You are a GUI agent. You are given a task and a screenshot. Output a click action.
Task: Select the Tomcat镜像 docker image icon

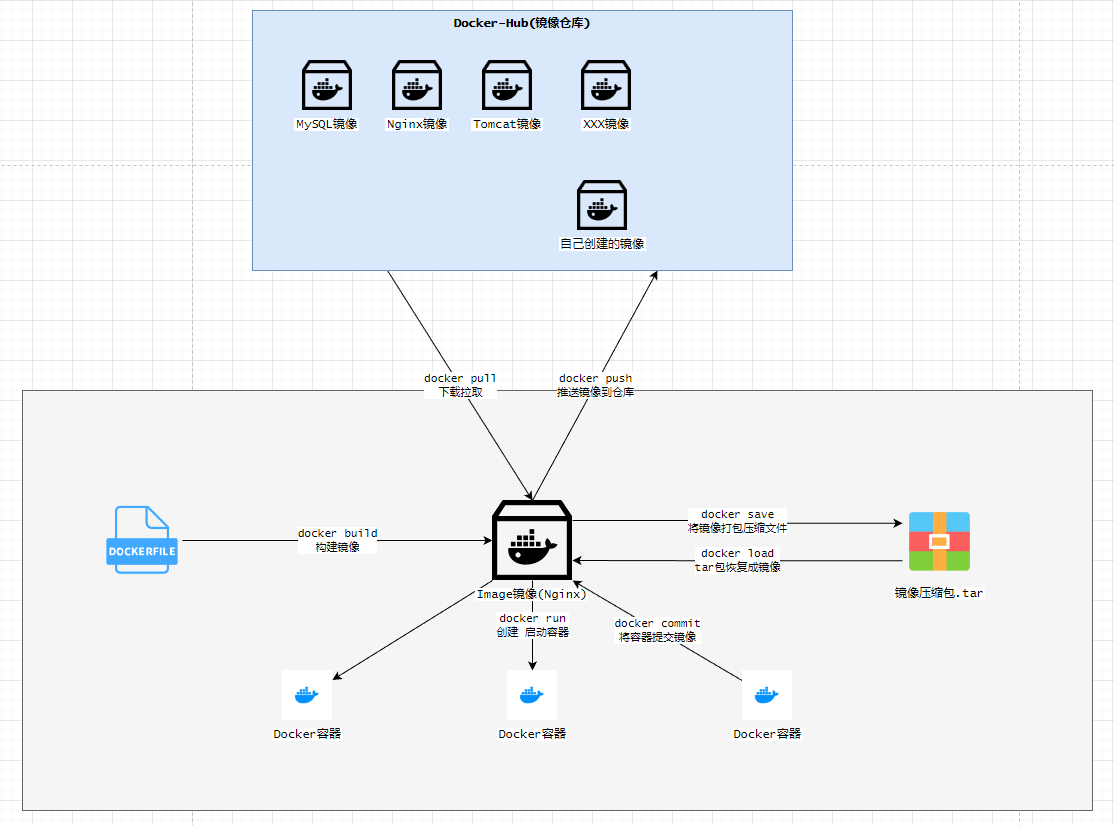coord(507,85)
